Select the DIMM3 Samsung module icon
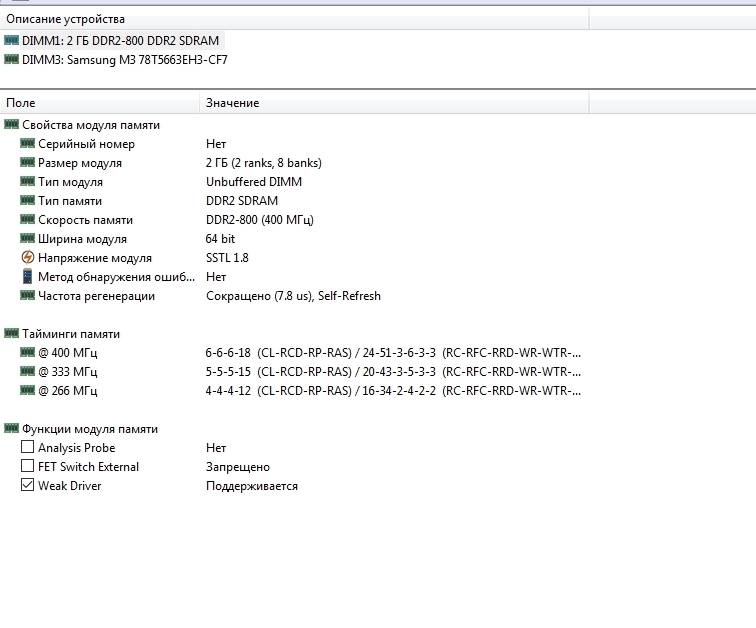 tap(12, 59)
